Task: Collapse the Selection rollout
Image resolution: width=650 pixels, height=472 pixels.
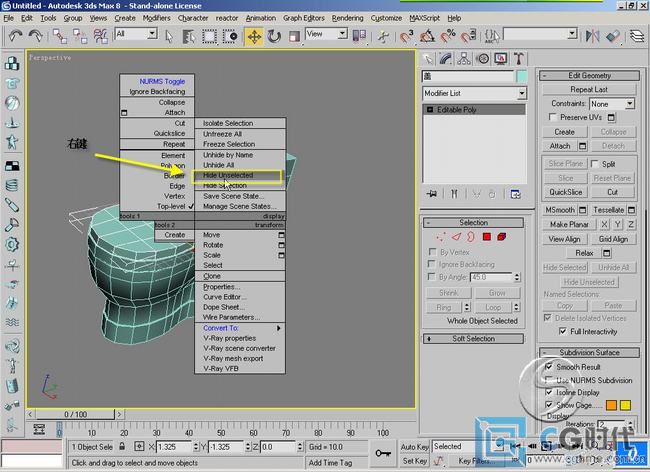Action: tap(473, 223)
